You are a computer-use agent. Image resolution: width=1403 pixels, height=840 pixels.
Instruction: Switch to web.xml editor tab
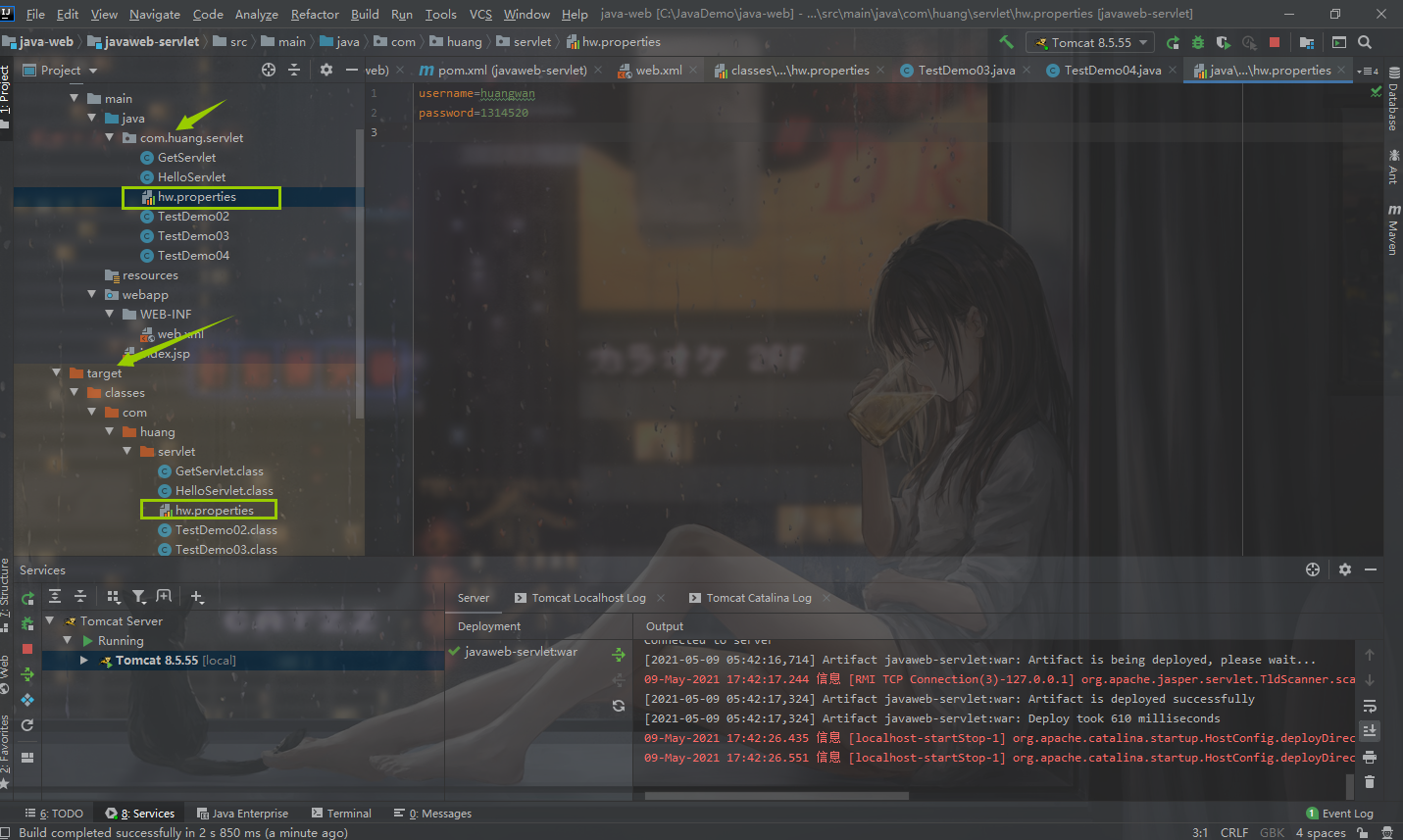pos(658,70)
